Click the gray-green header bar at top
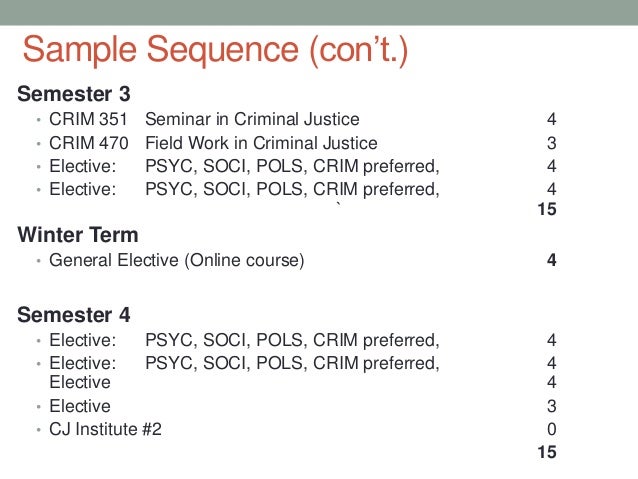The height and width of the screenshot is (479, 638). coord(319,12)
